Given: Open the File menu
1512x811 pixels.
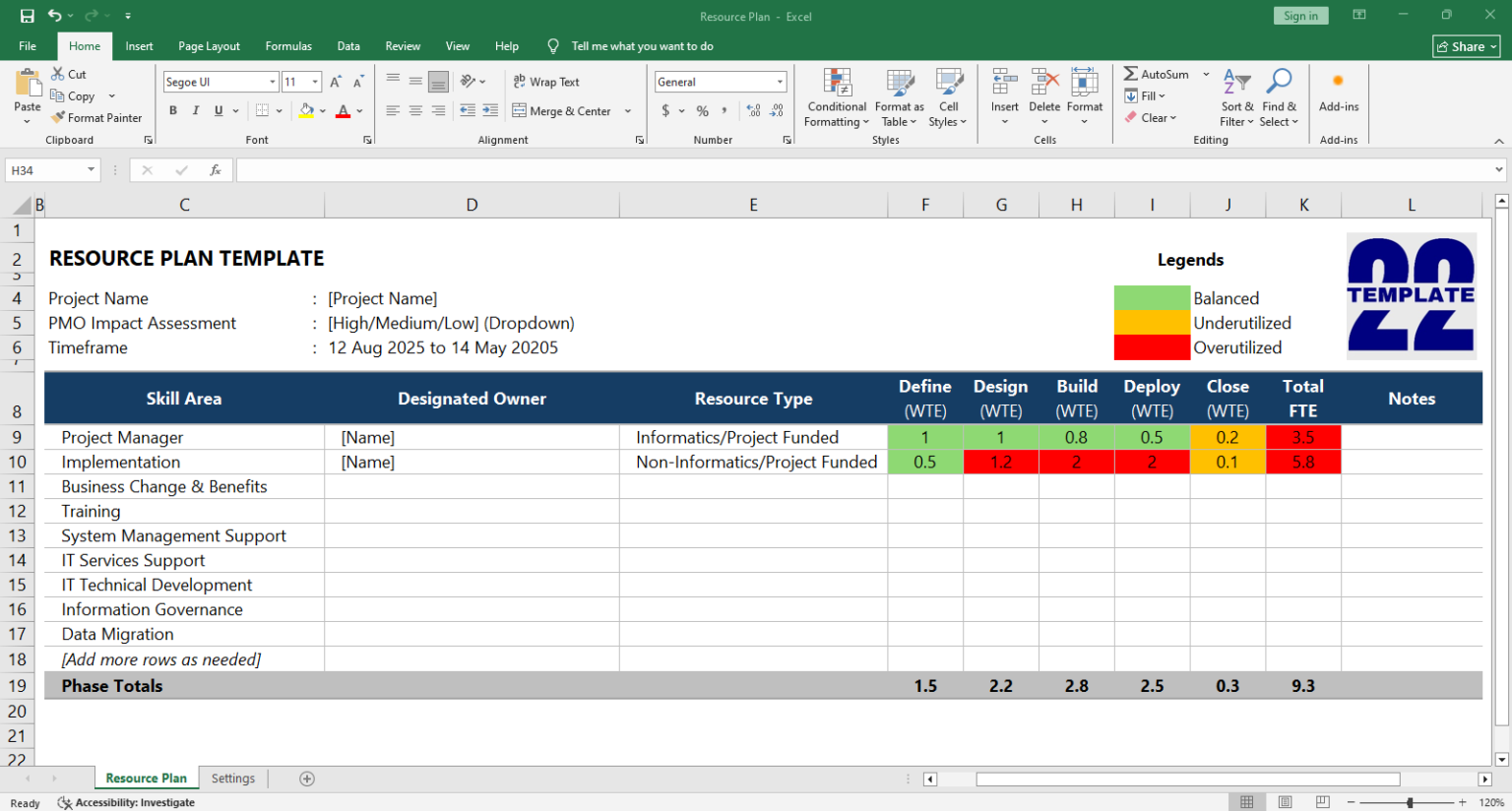Looking at the screenshot, I should point(28,46).
